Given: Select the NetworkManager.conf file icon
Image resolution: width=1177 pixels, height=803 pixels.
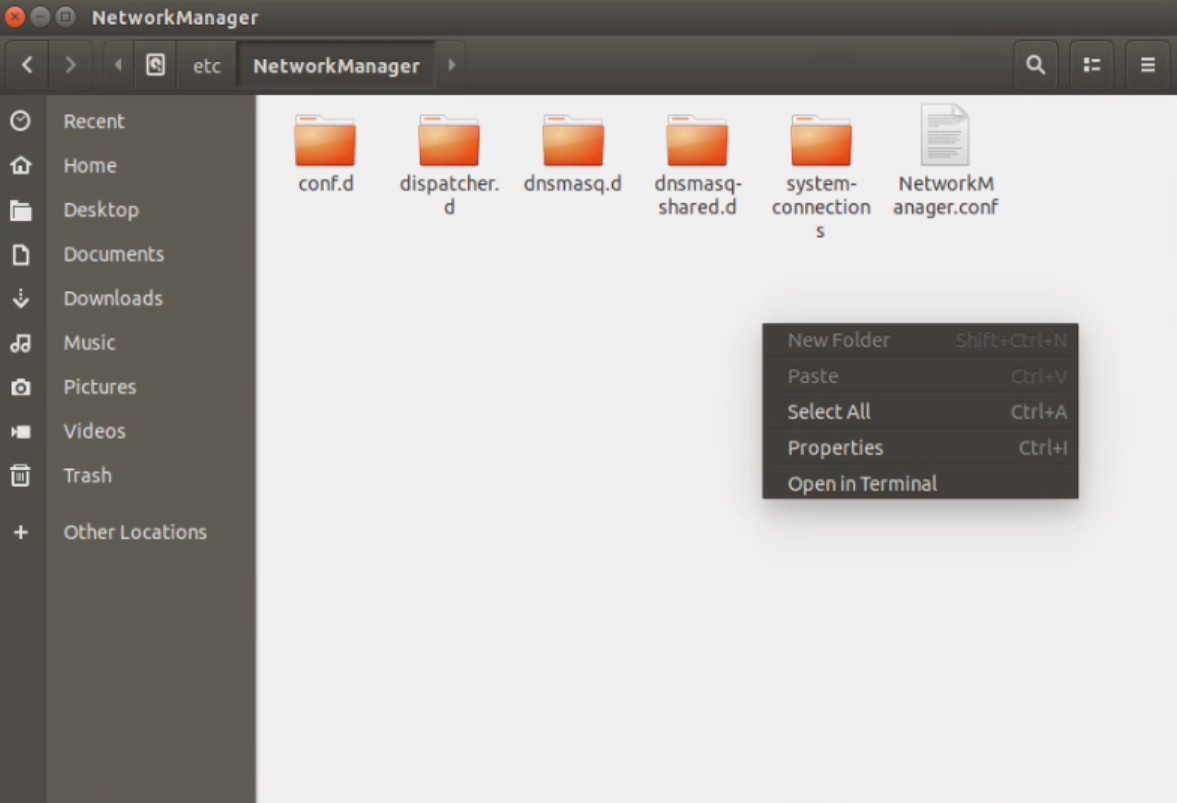Looking at the screenshot, I should click(945, 135).
